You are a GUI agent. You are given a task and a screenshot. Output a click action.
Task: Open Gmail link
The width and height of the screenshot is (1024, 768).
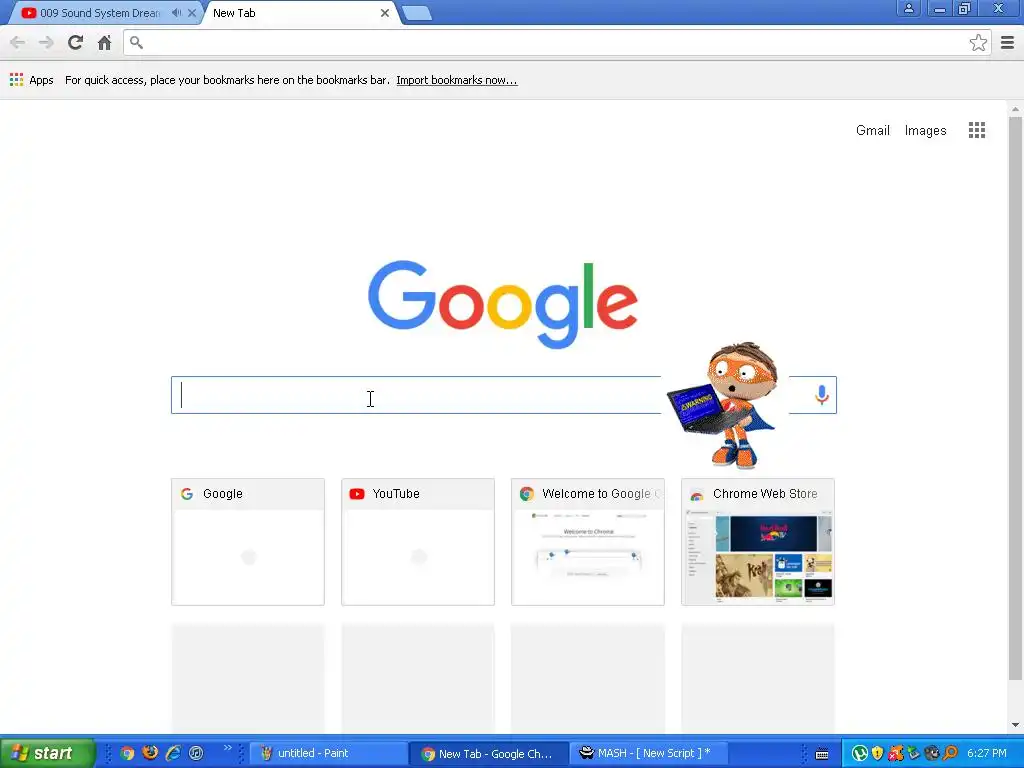(x=872, y=131)
